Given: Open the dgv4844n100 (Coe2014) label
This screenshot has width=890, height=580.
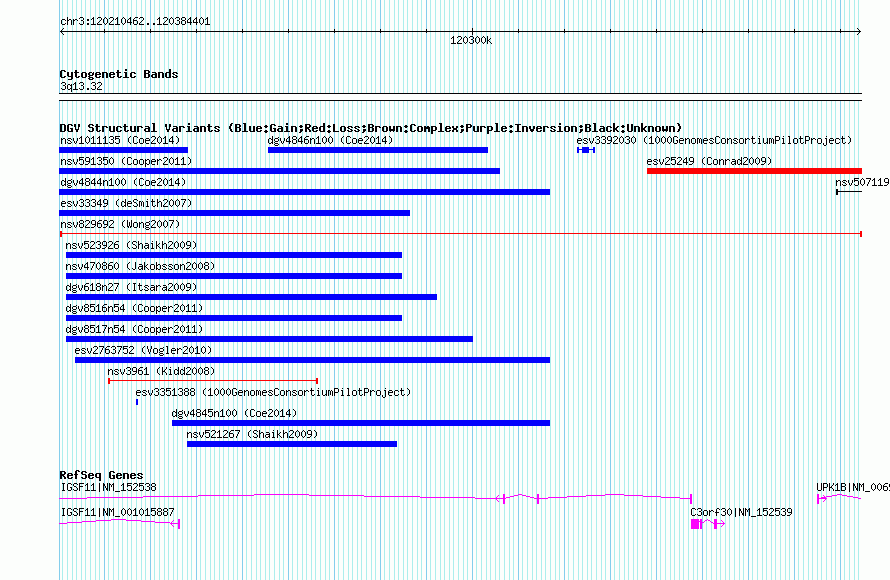Looking at the screenshot, I should pos(123,182).
